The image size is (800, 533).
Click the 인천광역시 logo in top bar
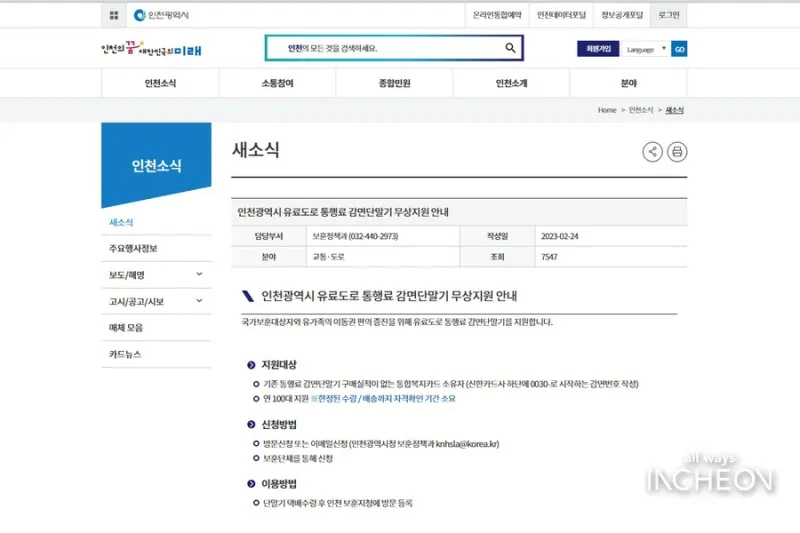(x=161, y=15)
